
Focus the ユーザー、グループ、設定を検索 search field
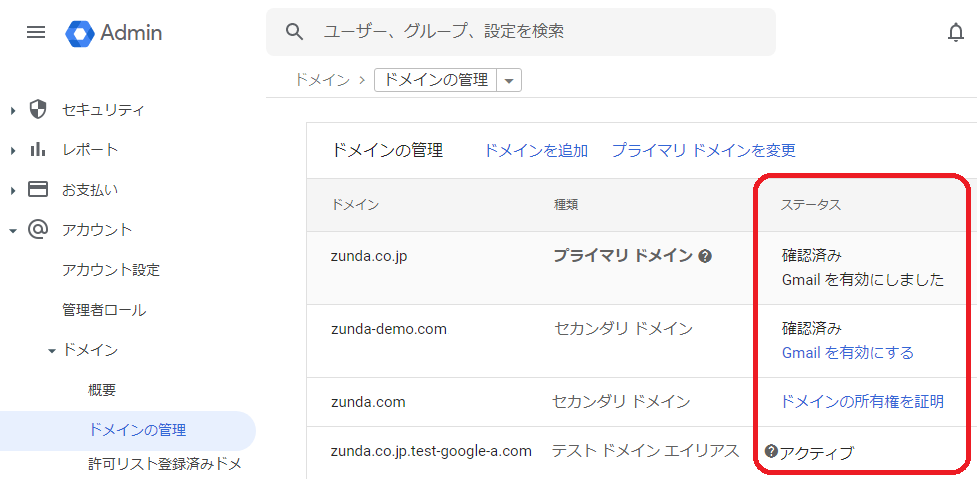pos(521,32)
